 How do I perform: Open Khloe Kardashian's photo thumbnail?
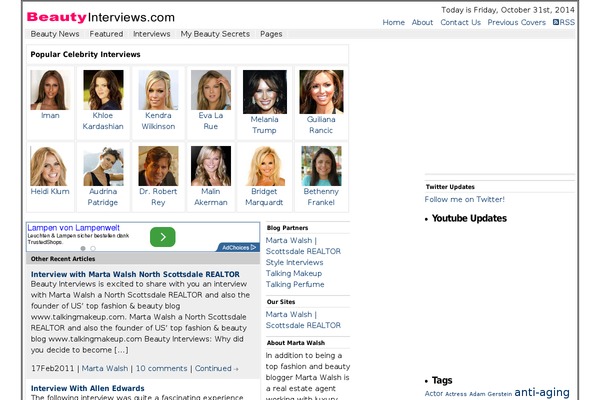coord(103,90)
